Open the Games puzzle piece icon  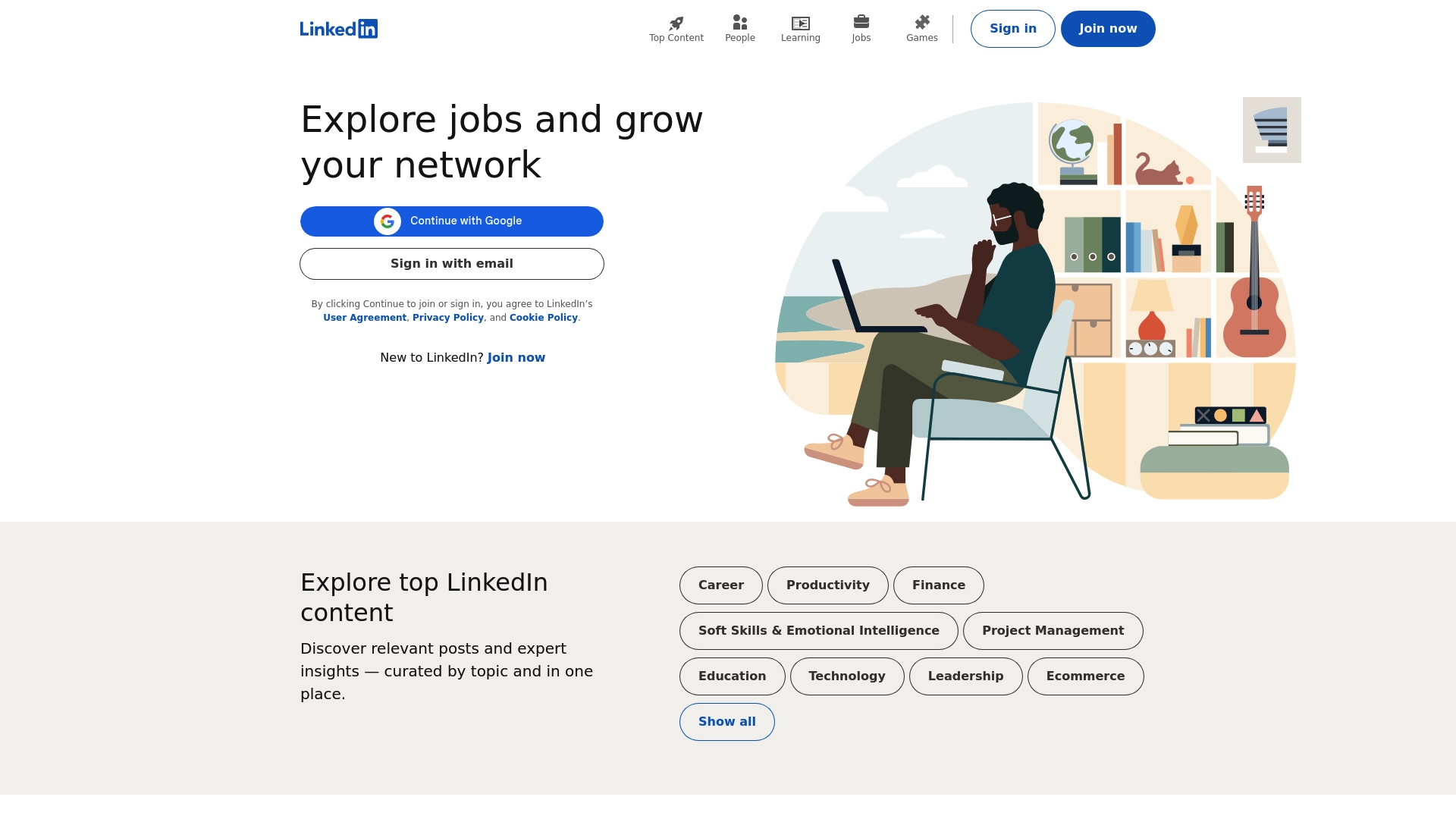pyautogui.click(x=921, y=22)
